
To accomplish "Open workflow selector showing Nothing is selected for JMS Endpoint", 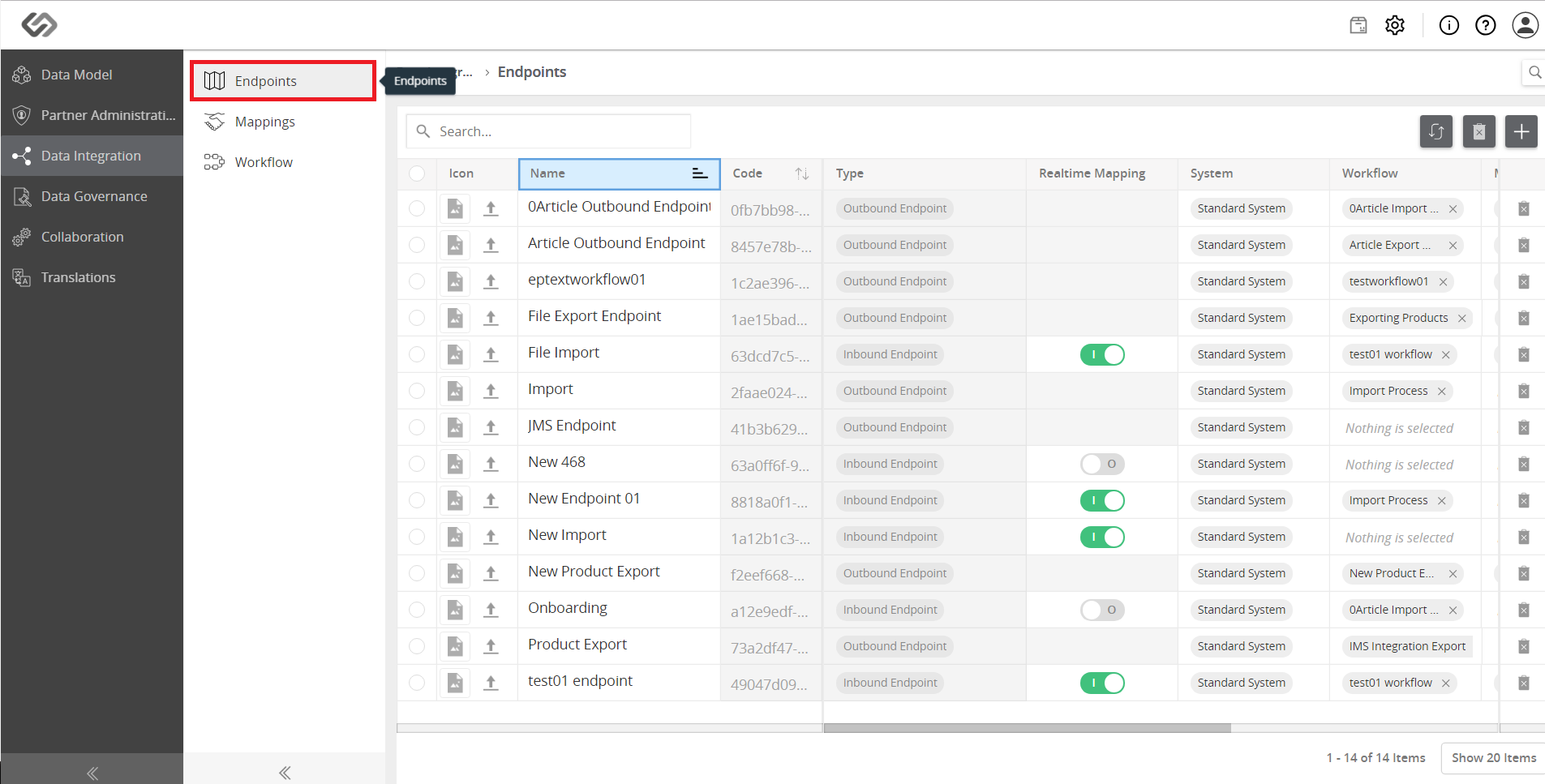I will [x=1399, y=428].
